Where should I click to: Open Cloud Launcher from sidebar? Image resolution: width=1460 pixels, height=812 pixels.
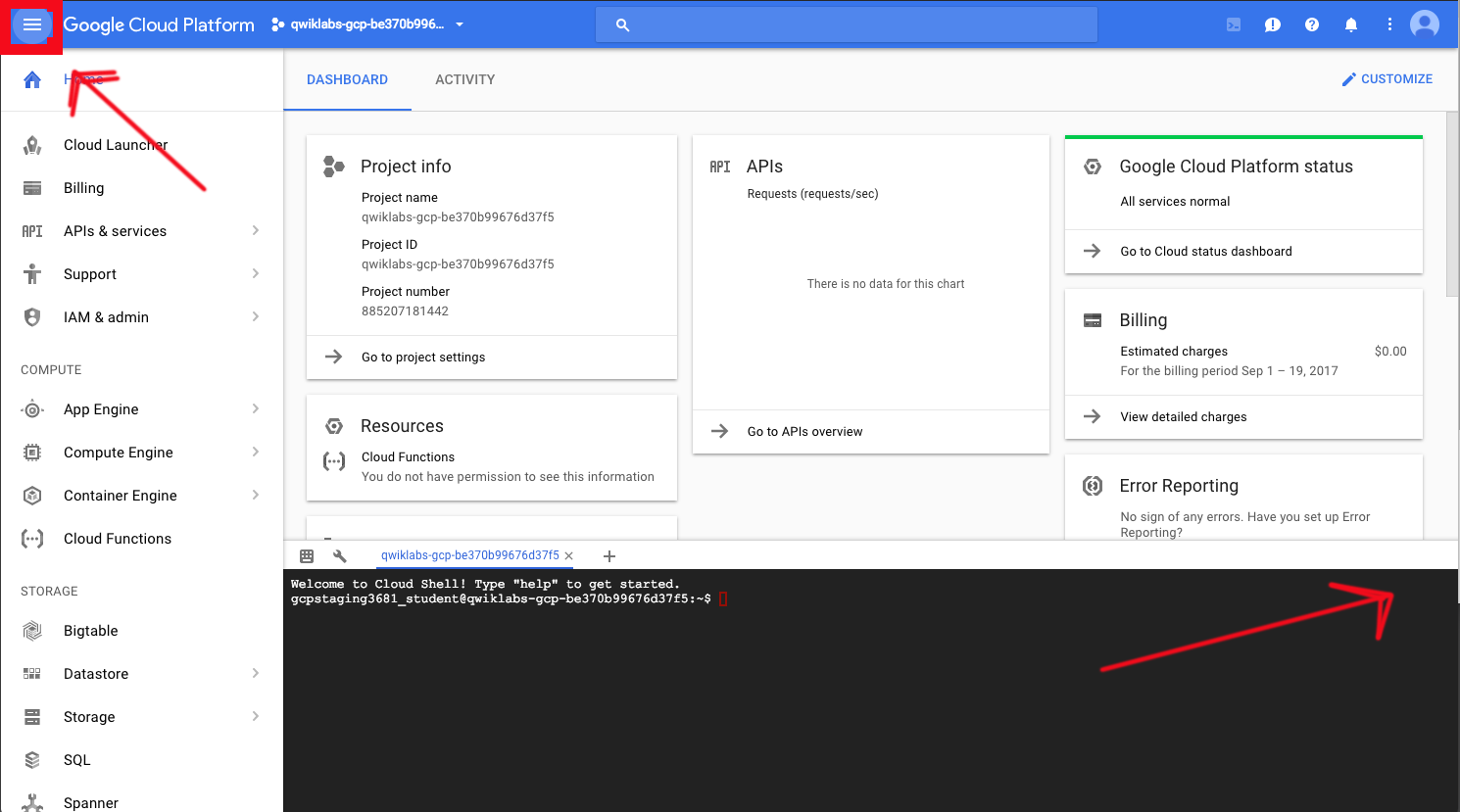tap(116, 145)
